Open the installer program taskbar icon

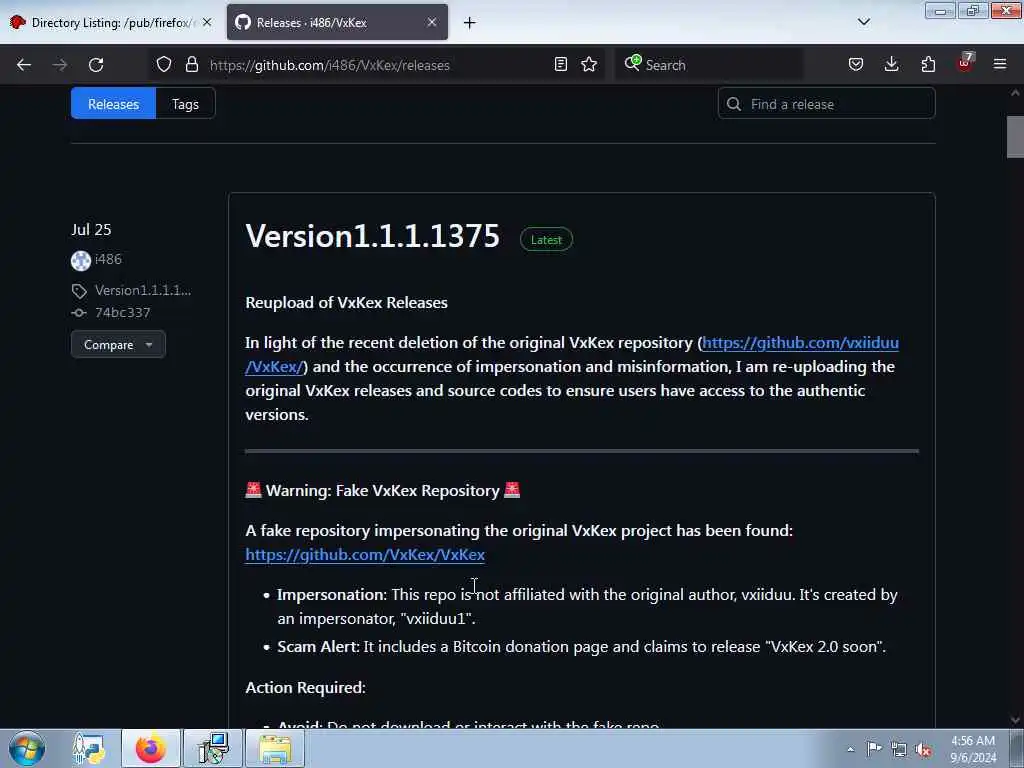(213, 748)
